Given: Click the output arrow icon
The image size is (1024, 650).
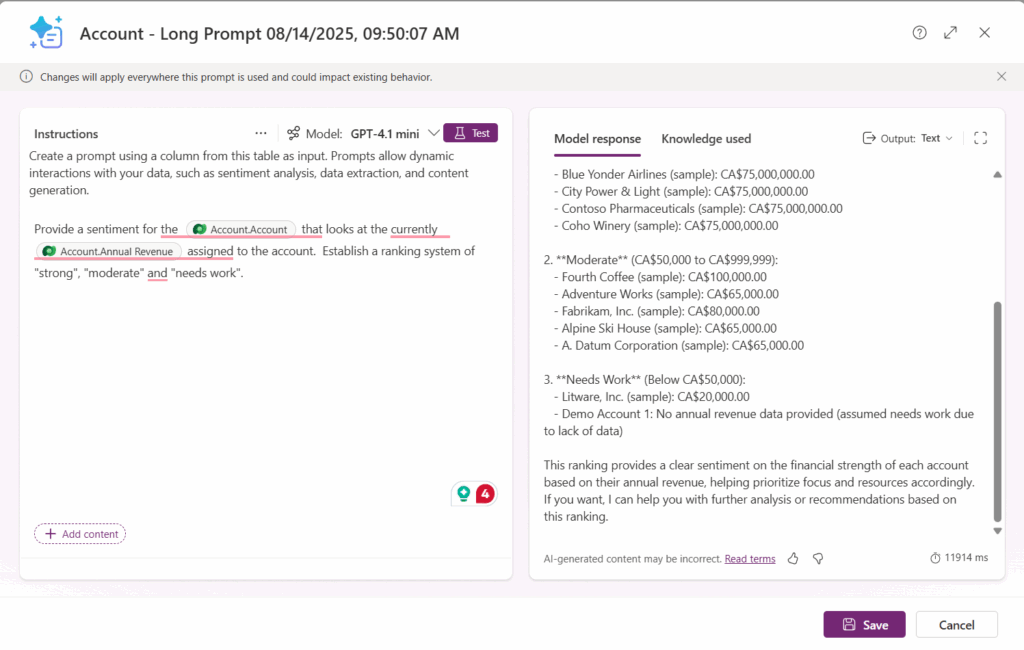Looking at the screenshot, I should pos(869,138).
